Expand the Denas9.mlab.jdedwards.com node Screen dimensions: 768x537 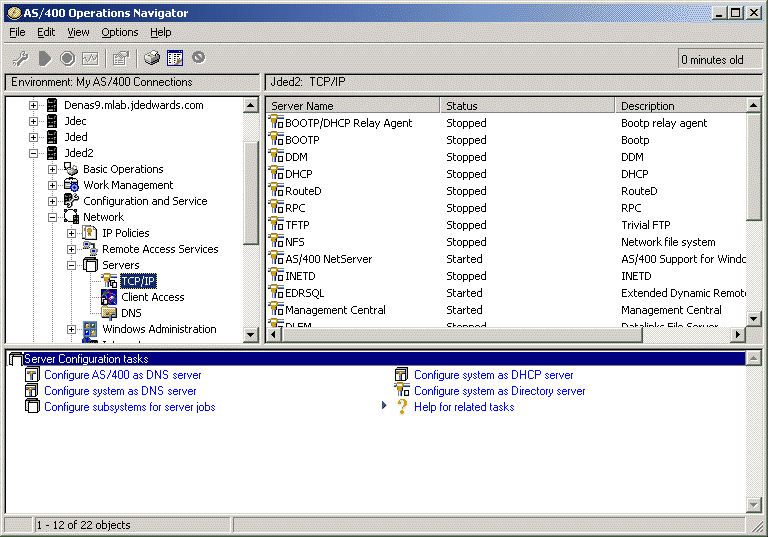click(x=34, y=105)
